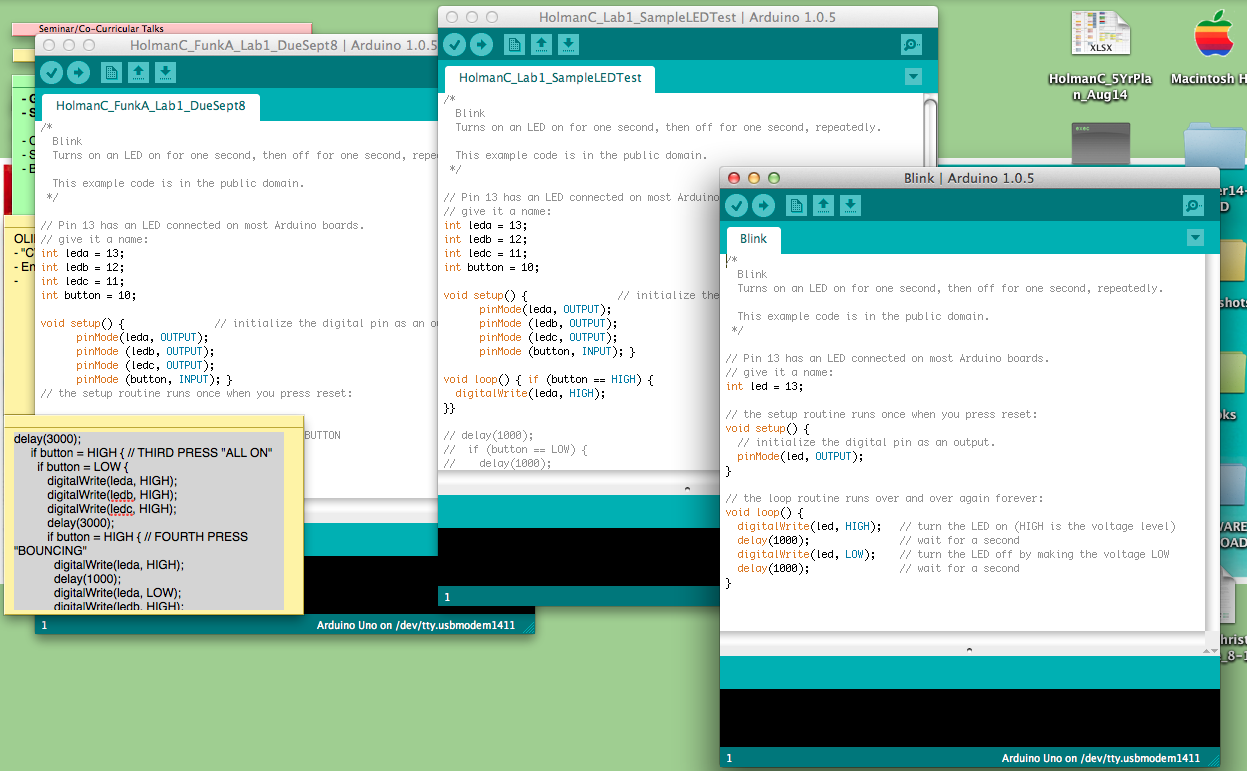Click 'int led = 13;' line in Blink
Screen dimensions: 1247x771
click(x=764, y=386)
